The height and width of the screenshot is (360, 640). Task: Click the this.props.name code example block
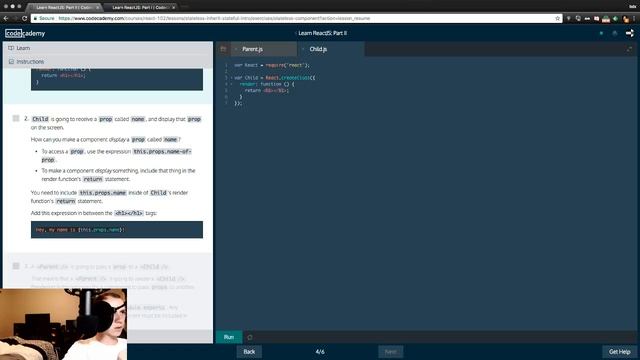point(117,230)
